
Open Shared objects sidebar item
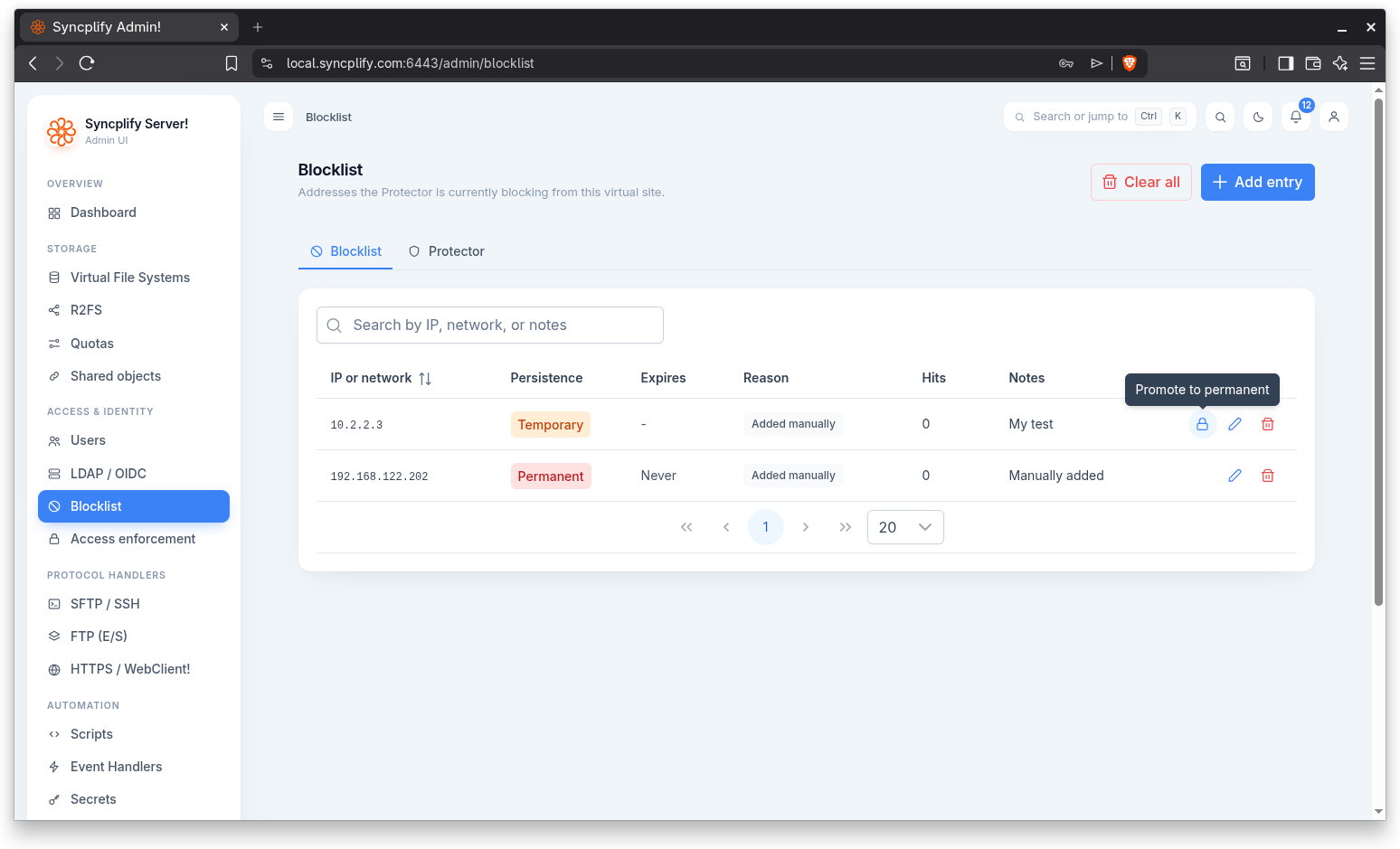134,376
